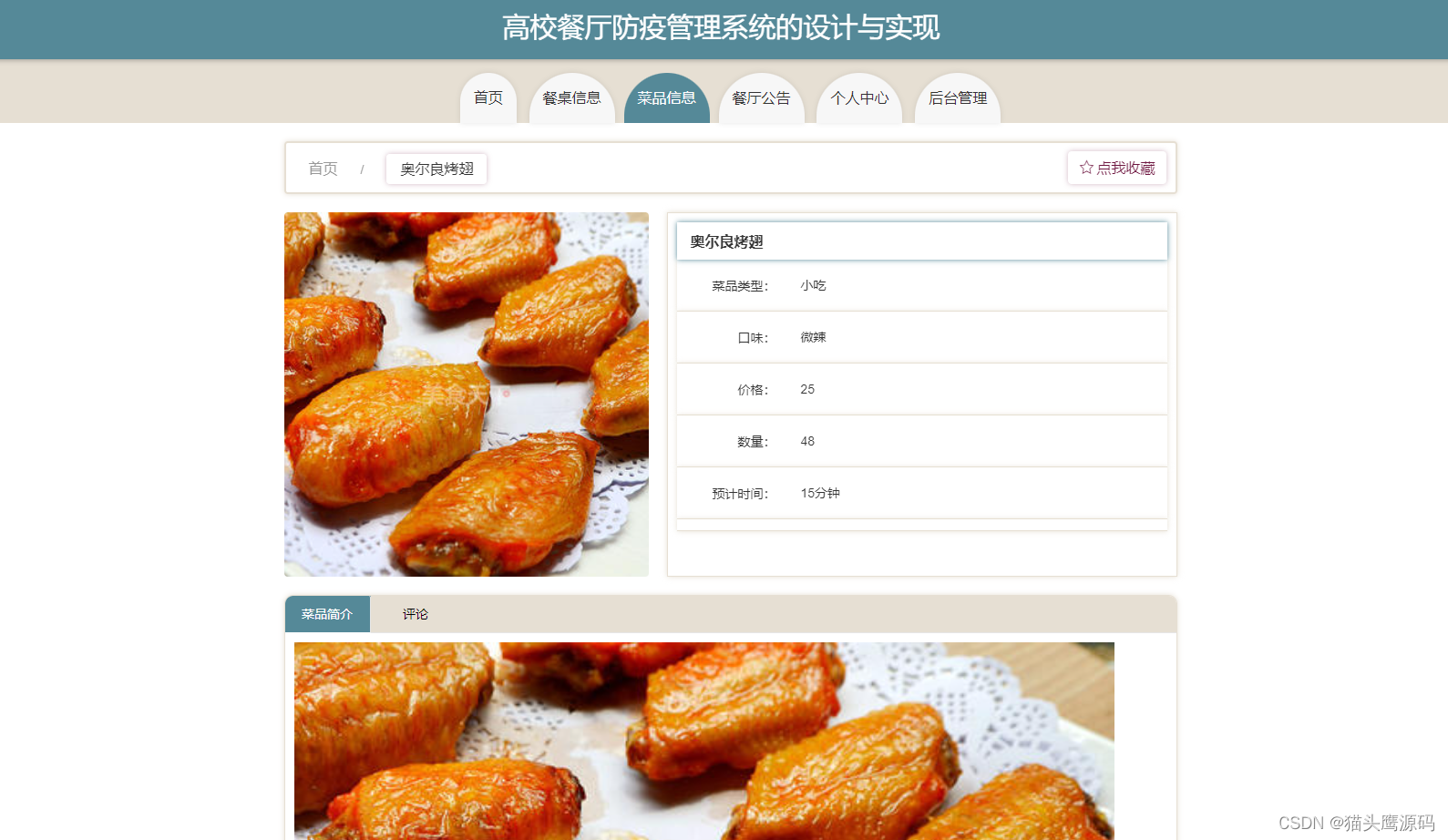The height and width of the screenshot is (840, 1448).
Task: Click the 口味: label
Action: (x=753, y=338)
